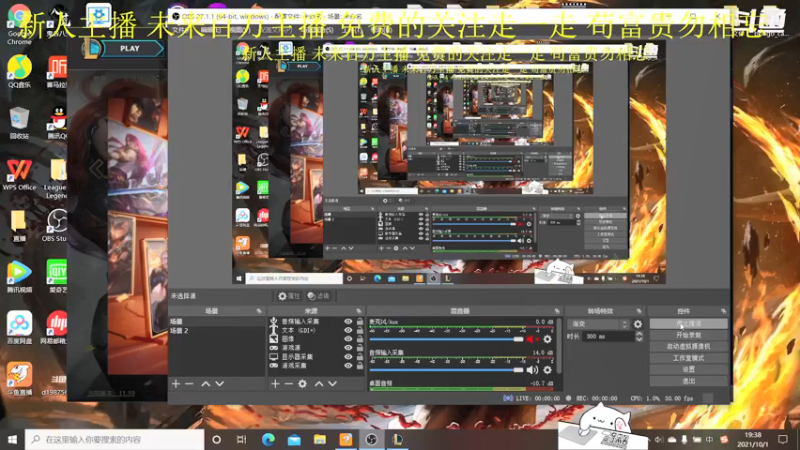Enable 工作室模式 studio mode
Viewport: 800px width, 450px height.
[688, 358]
